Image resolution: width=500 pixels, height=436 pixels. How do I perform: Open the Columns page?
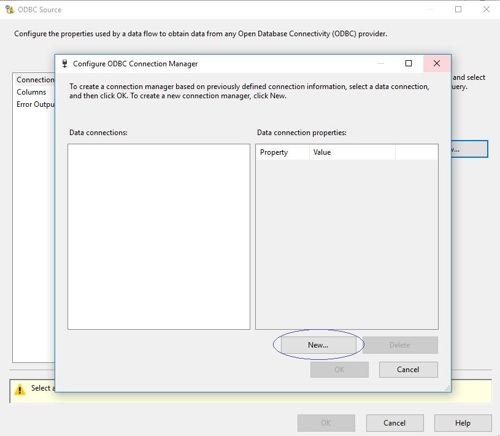click(31, 92)
